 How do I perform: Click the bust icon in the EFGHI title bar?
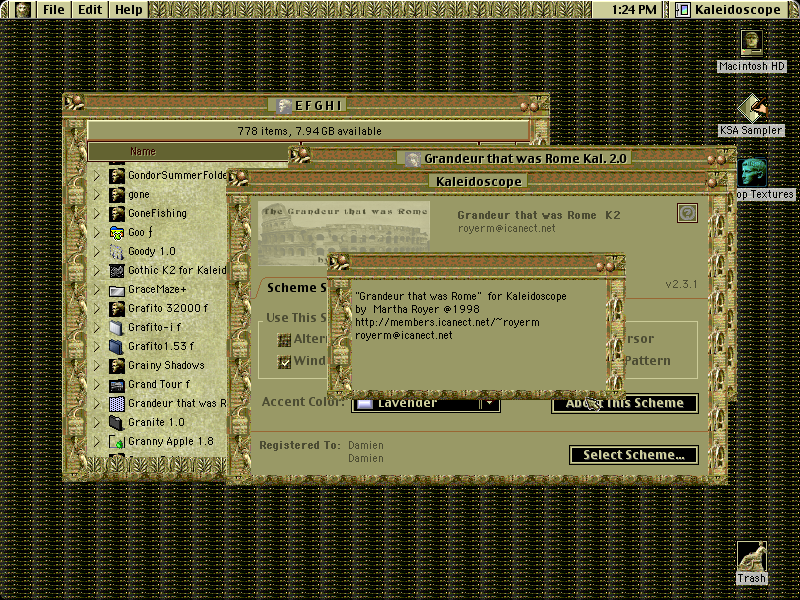click(284, 106)
